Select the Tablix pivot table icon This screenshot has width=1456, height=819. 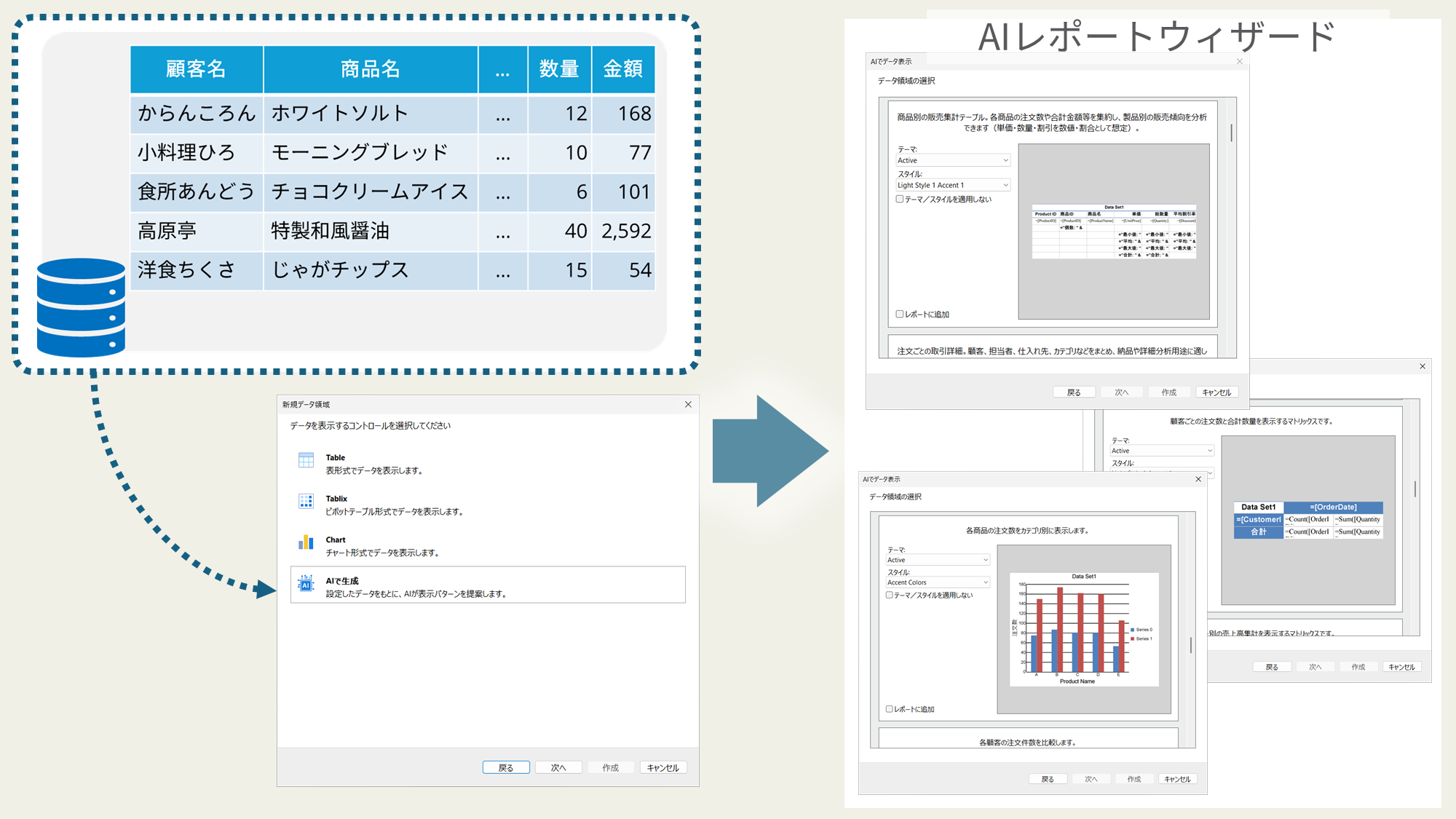[306, 501]
